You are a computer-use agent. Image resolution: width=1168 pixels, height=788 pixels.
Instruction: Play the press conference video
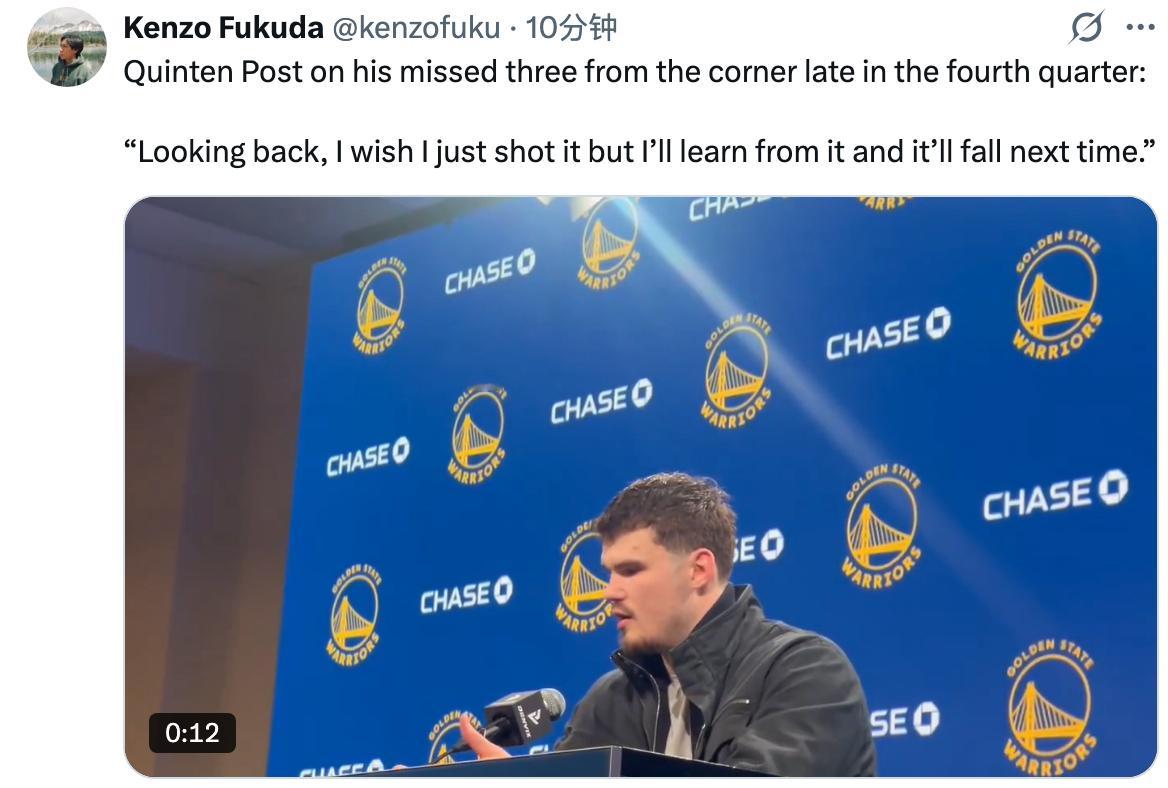pos(640,486)
